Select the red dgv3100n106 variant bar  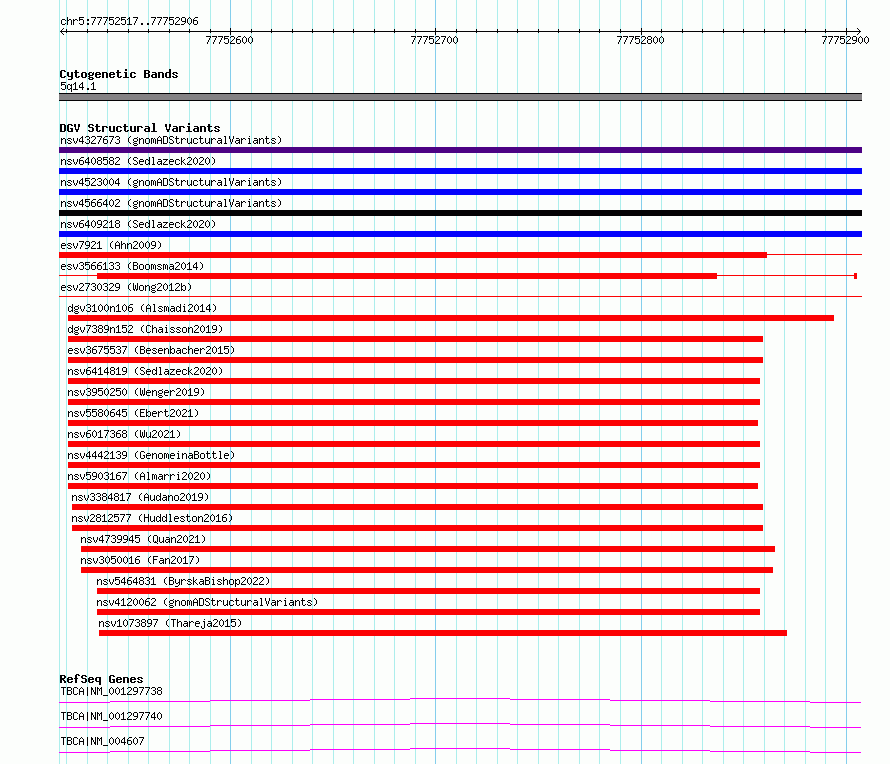(451, 318)
